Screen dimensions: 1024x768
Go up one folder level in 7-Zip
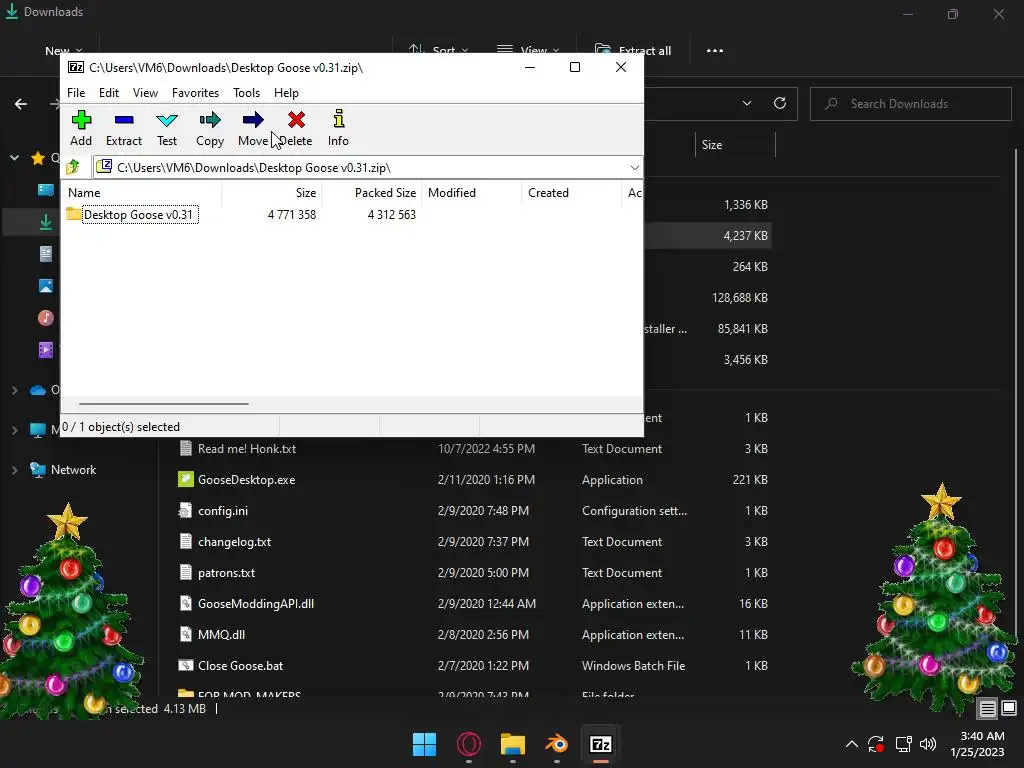click(x=73, y=167)
